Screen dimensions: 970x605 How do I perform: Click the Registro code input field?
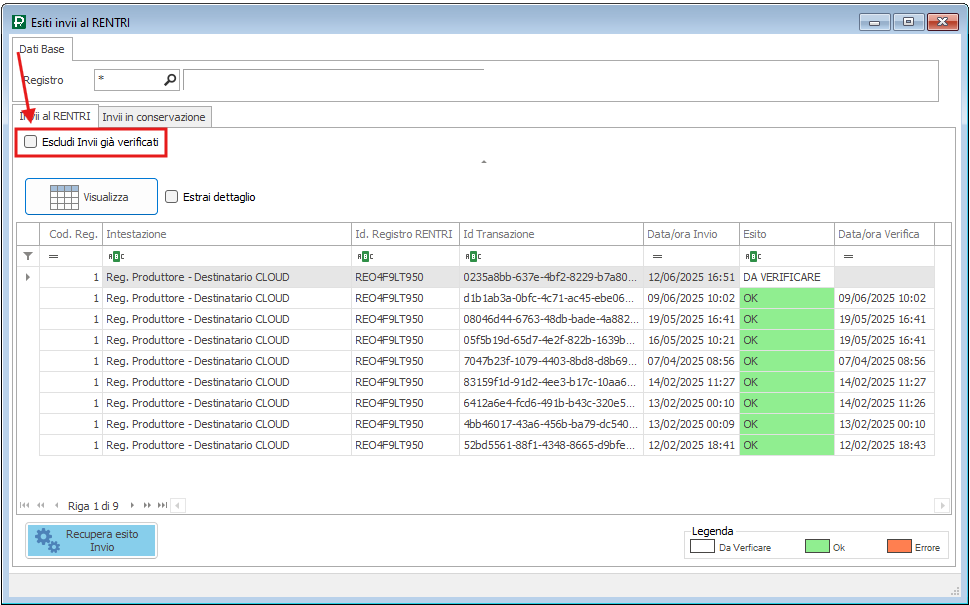(128, 80)
